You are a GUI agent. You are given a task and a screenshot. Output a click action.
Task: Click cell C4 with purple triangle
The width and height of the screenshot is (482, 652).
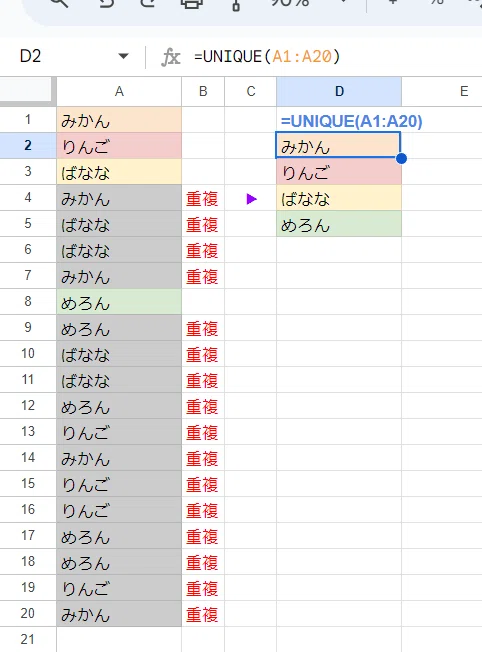point(250,198)
